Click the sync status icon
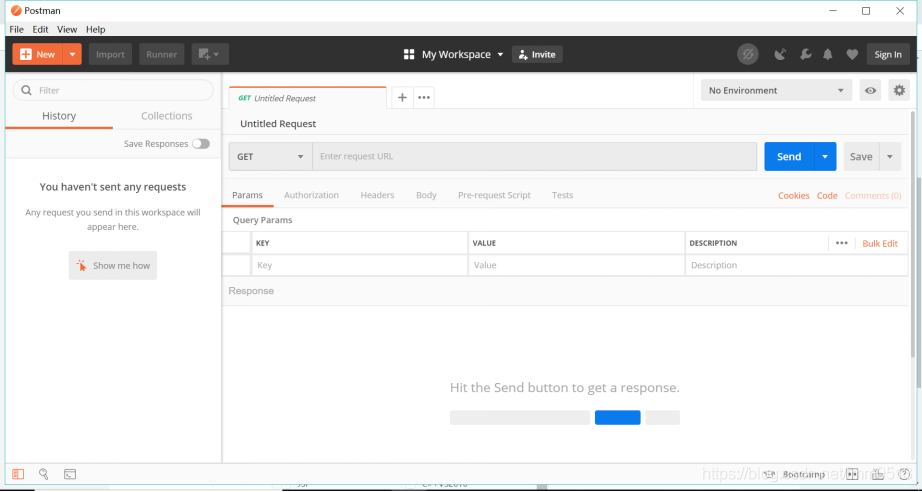Screen dimensions: 922x492 [x=747, y=54]
